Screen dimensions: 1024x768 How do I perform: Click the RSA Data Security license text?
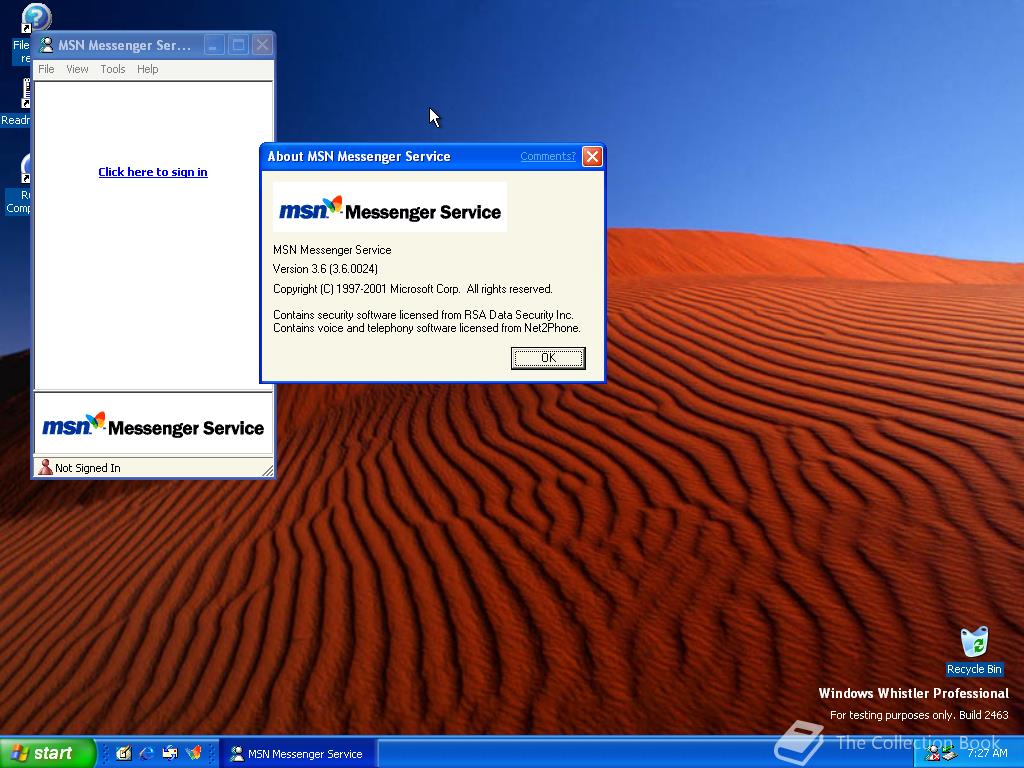pyautogui.click(x=423, y=315)
